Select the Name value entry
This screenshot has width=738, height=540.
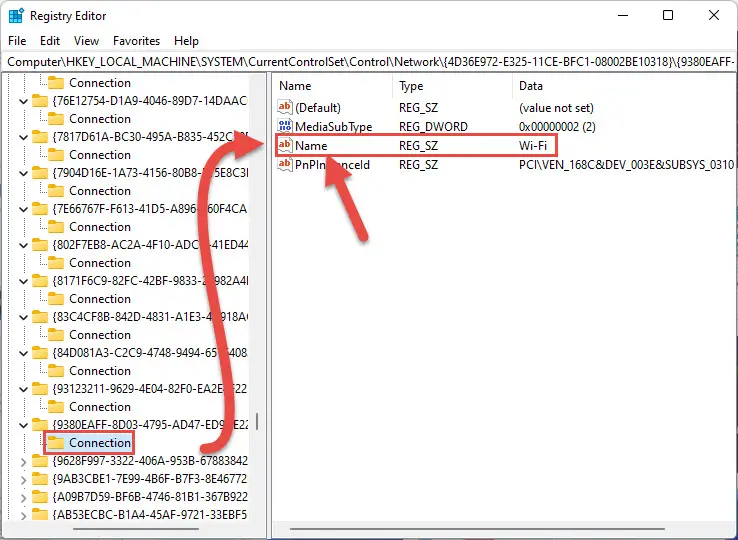point(311,145)
